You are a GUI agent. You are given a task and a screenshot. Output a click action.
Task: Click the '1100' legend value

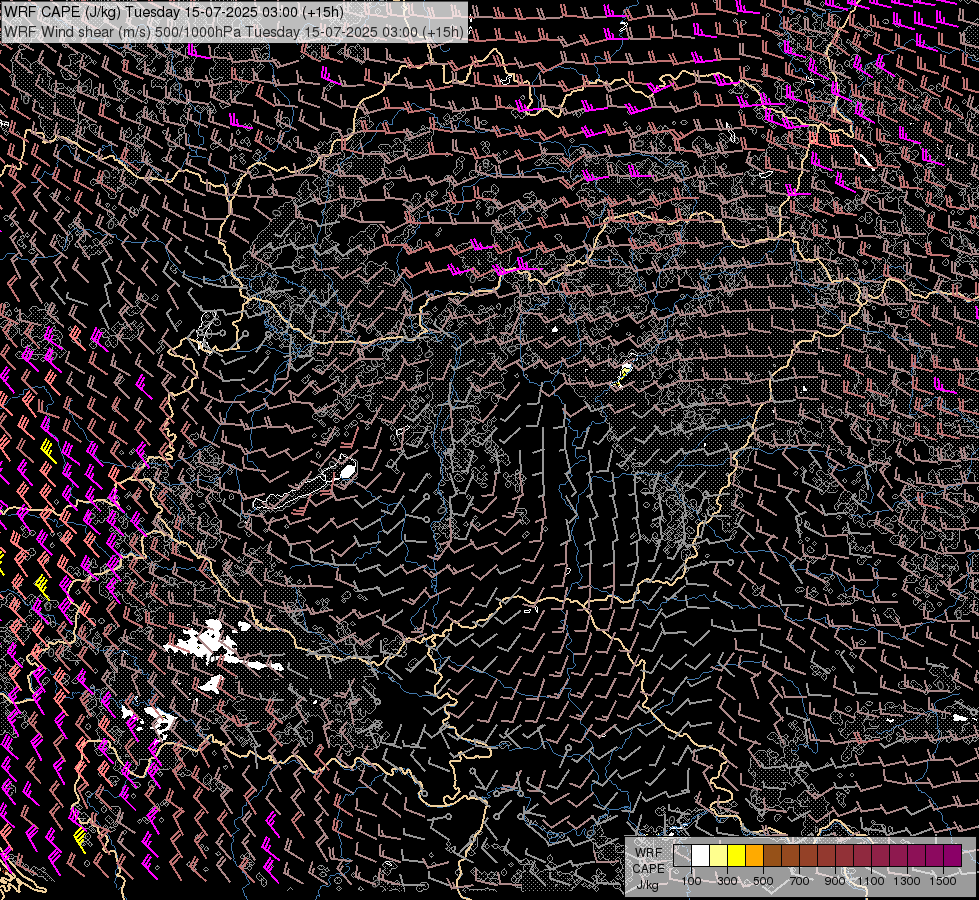pyautogui.click(x=871, y=881)
